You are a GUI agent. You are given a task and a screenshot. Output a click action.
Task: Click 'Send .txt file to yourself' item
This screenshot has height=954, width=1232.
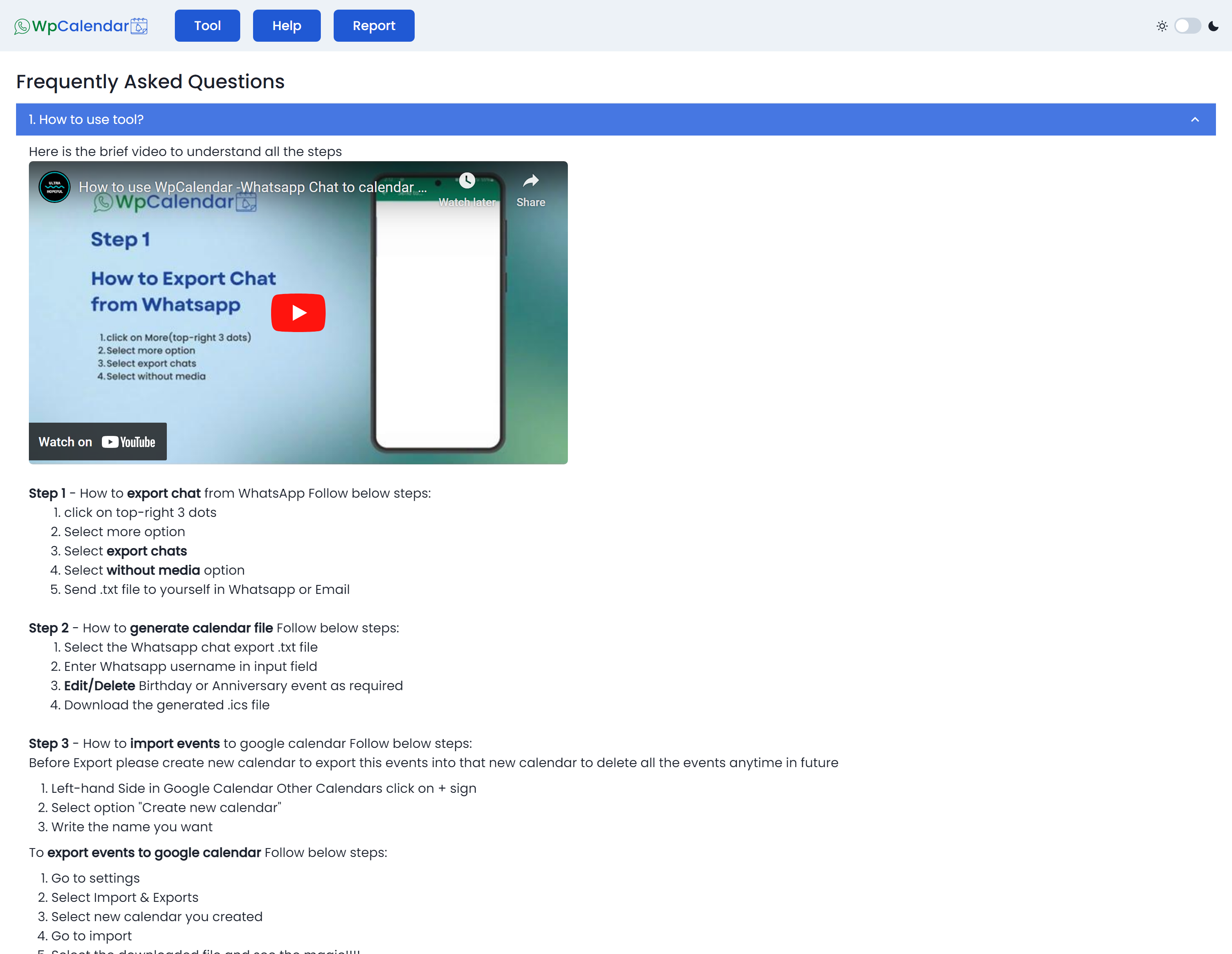(x=207, y=589)
